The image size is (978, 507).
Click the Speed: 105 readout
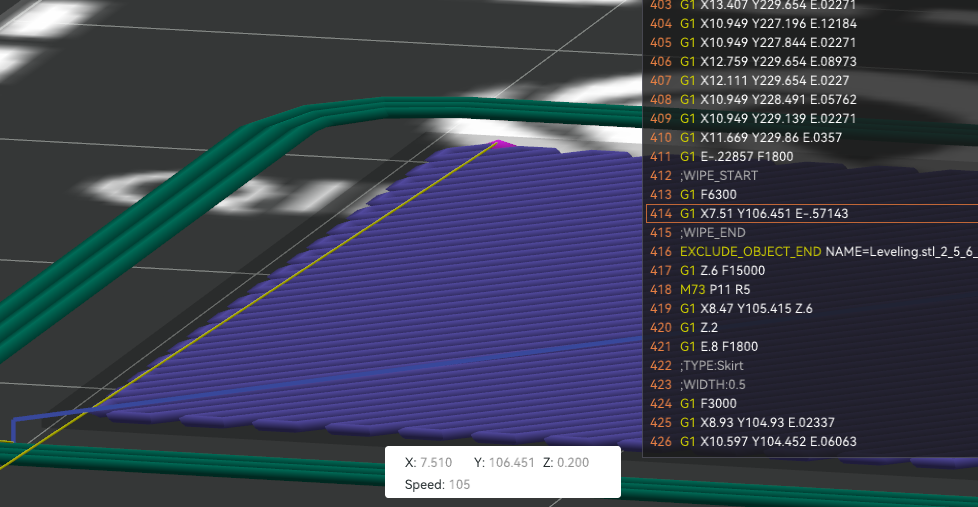pos(437,485)
